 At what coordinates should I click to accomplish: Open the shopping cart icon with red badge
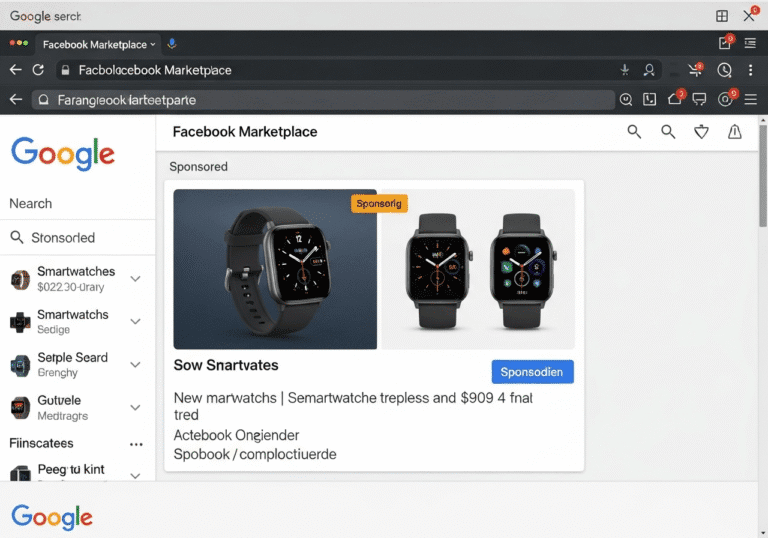(x=696, y=70)
